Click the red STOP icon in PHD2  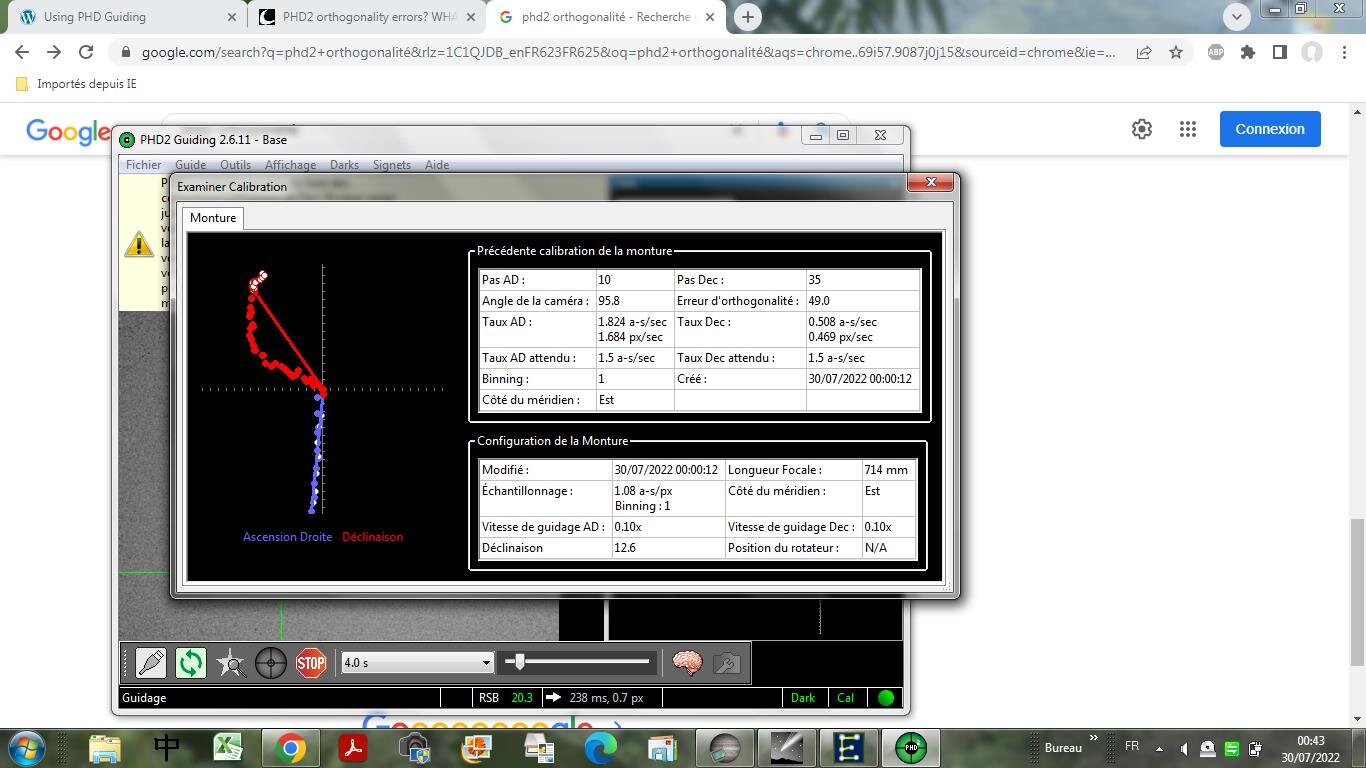coord(311,662)
